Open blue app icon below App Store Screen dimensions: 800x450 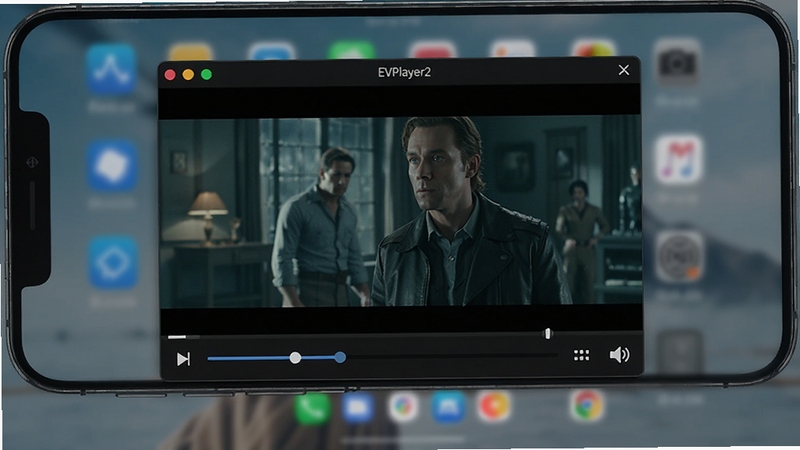click(x=112, y=166)
